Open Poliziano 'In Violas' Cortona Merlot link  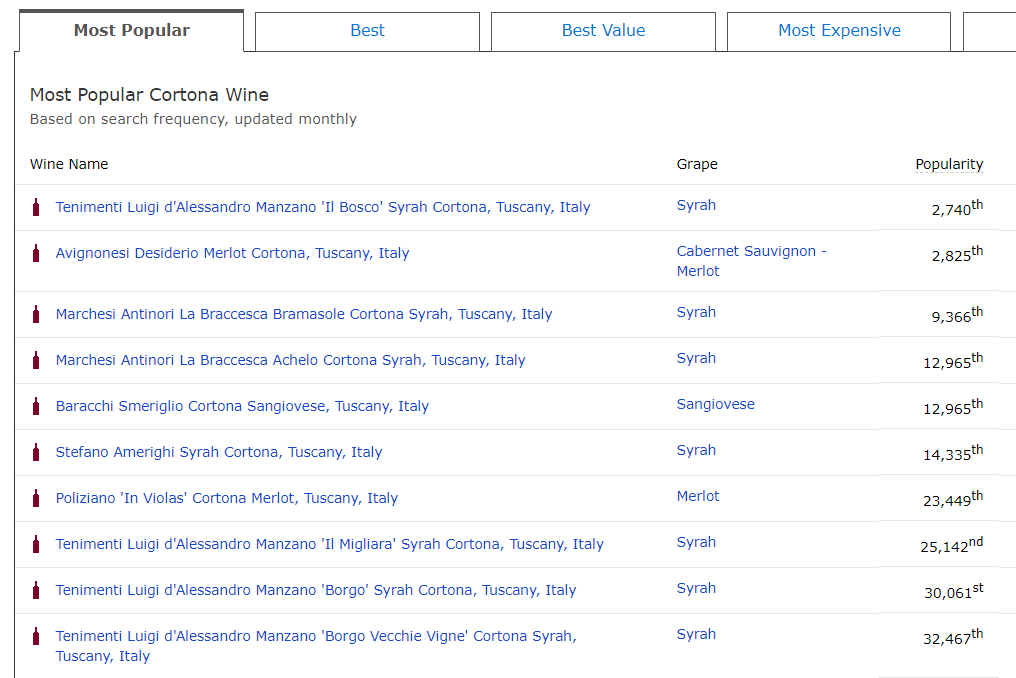227,498
